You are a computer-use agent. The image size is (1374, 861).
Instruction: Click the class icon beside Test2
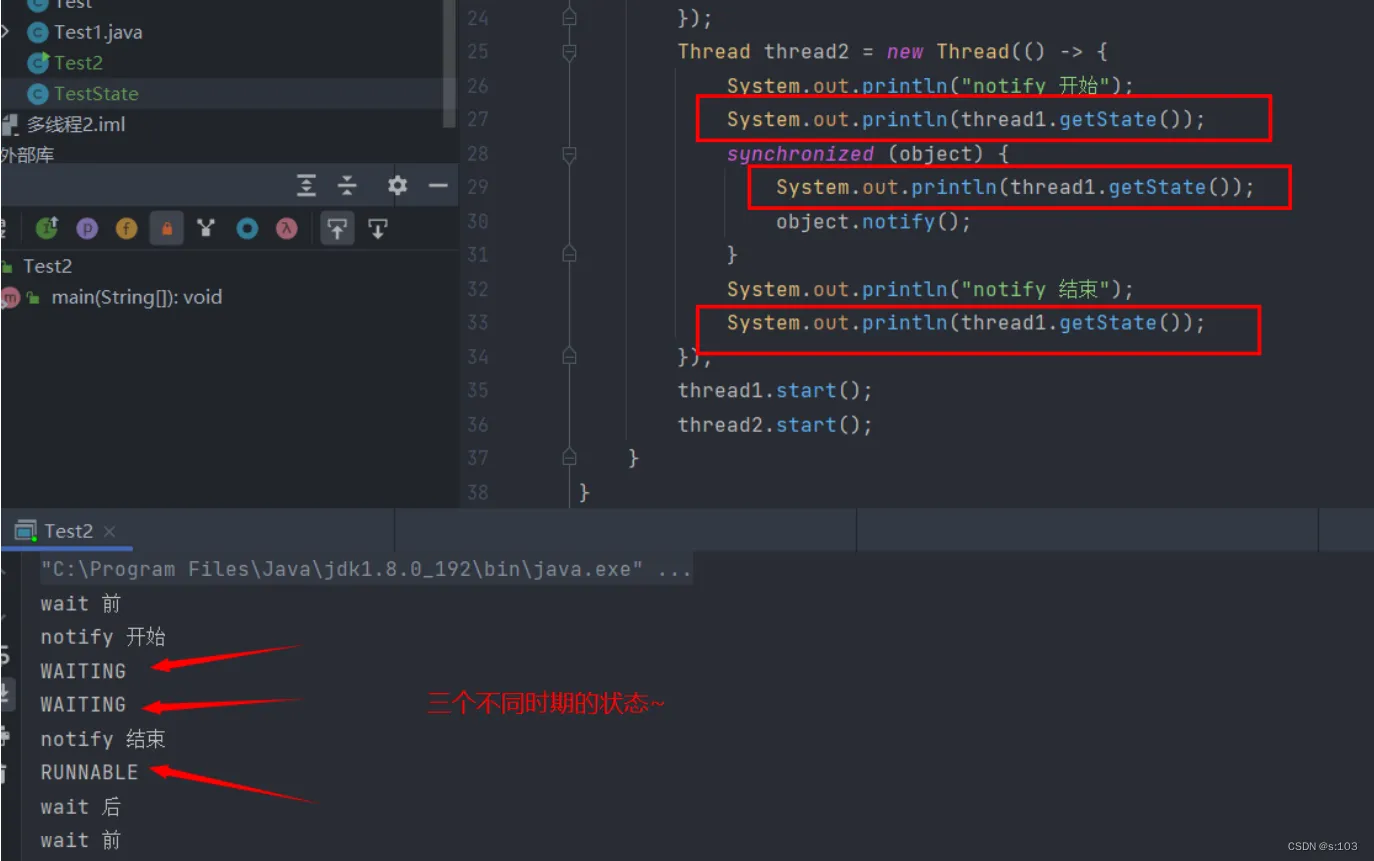coord(38,62)
